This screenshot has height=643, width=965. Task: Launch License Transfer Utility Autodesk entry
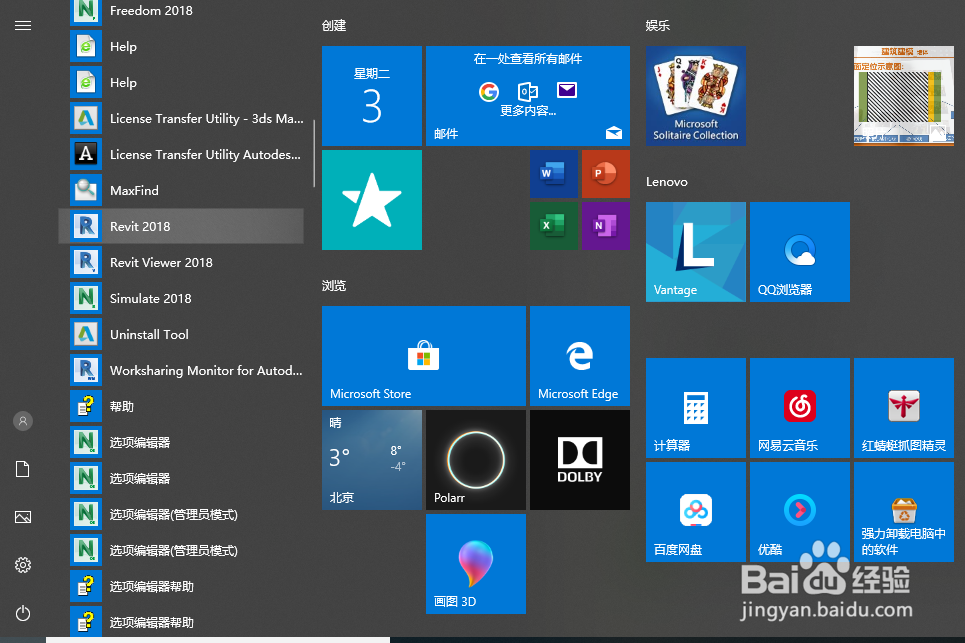(x=187, y=154)
